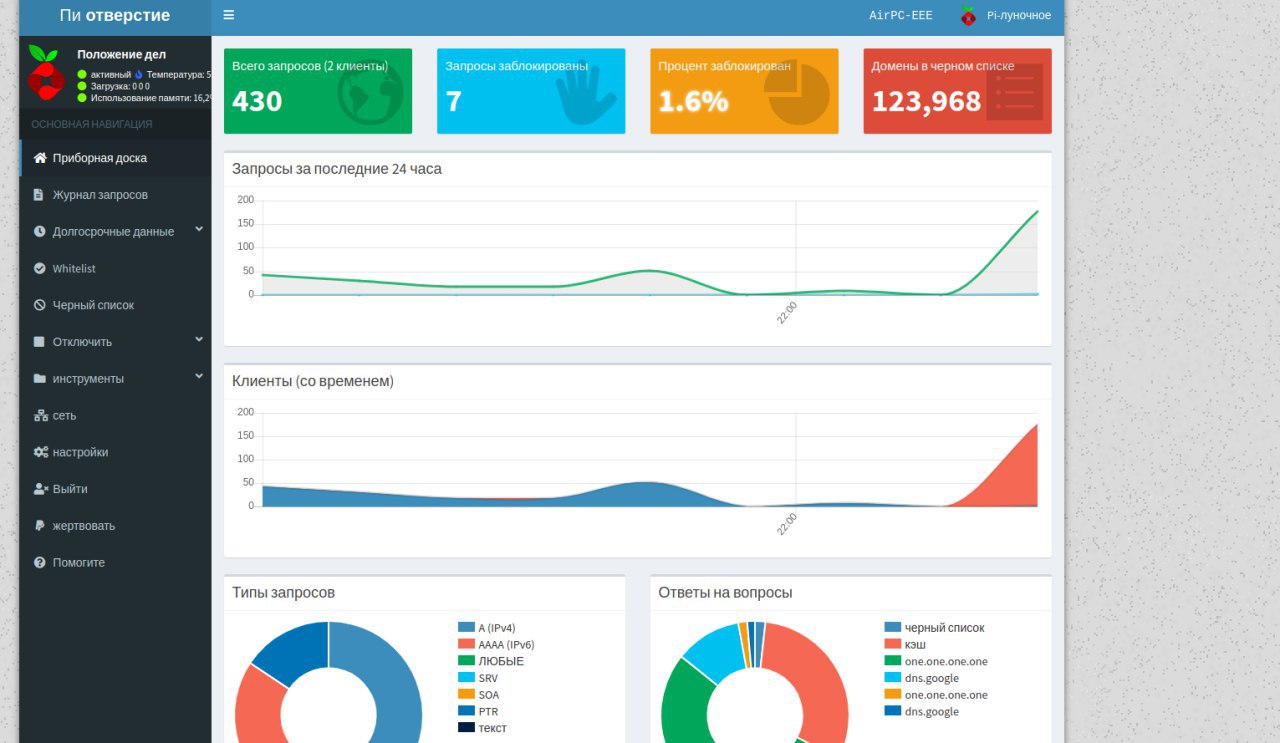
Task: Toggle A (IPv4) legend swatch
Action: 466,627
